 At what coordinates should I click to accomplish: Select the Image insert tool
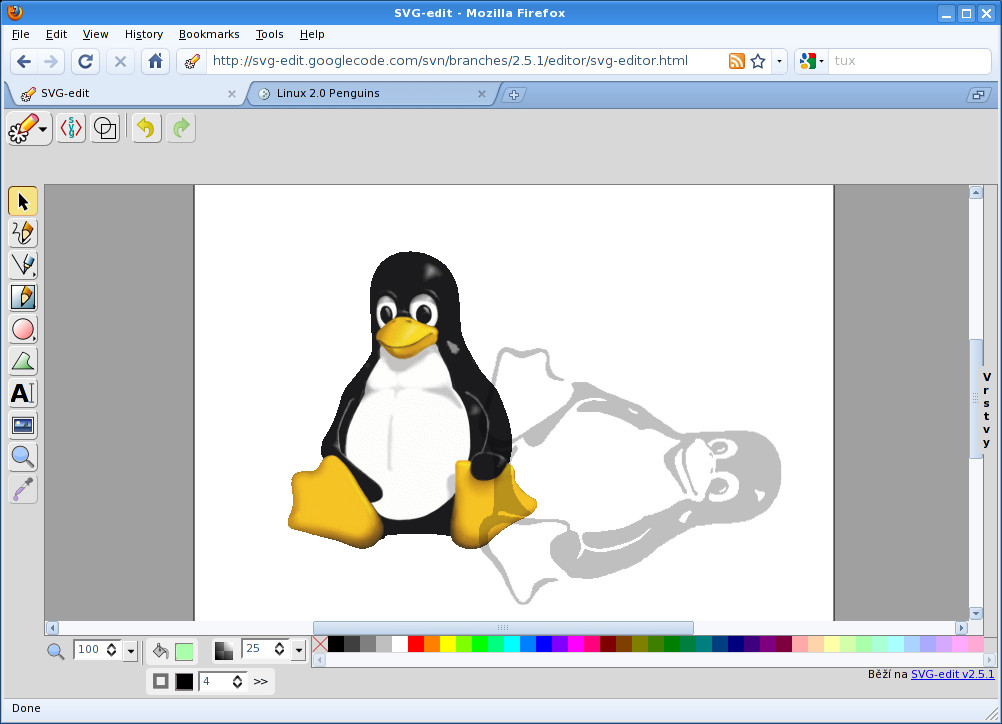pyautogui.click(x=23, y=425)
